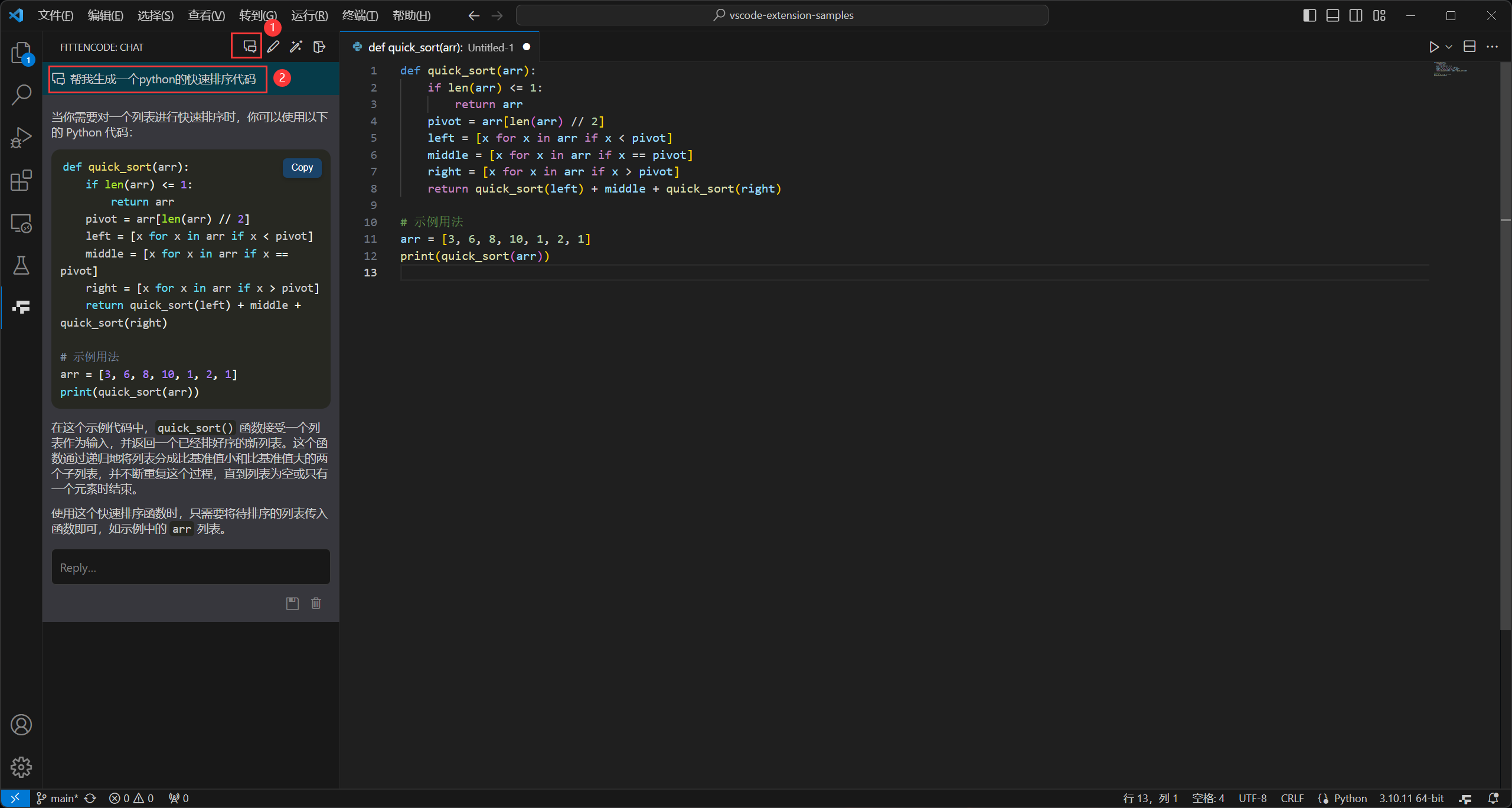Open the 终端(T) menu
Screen dimensions: 1512x808
click(360, 15)
